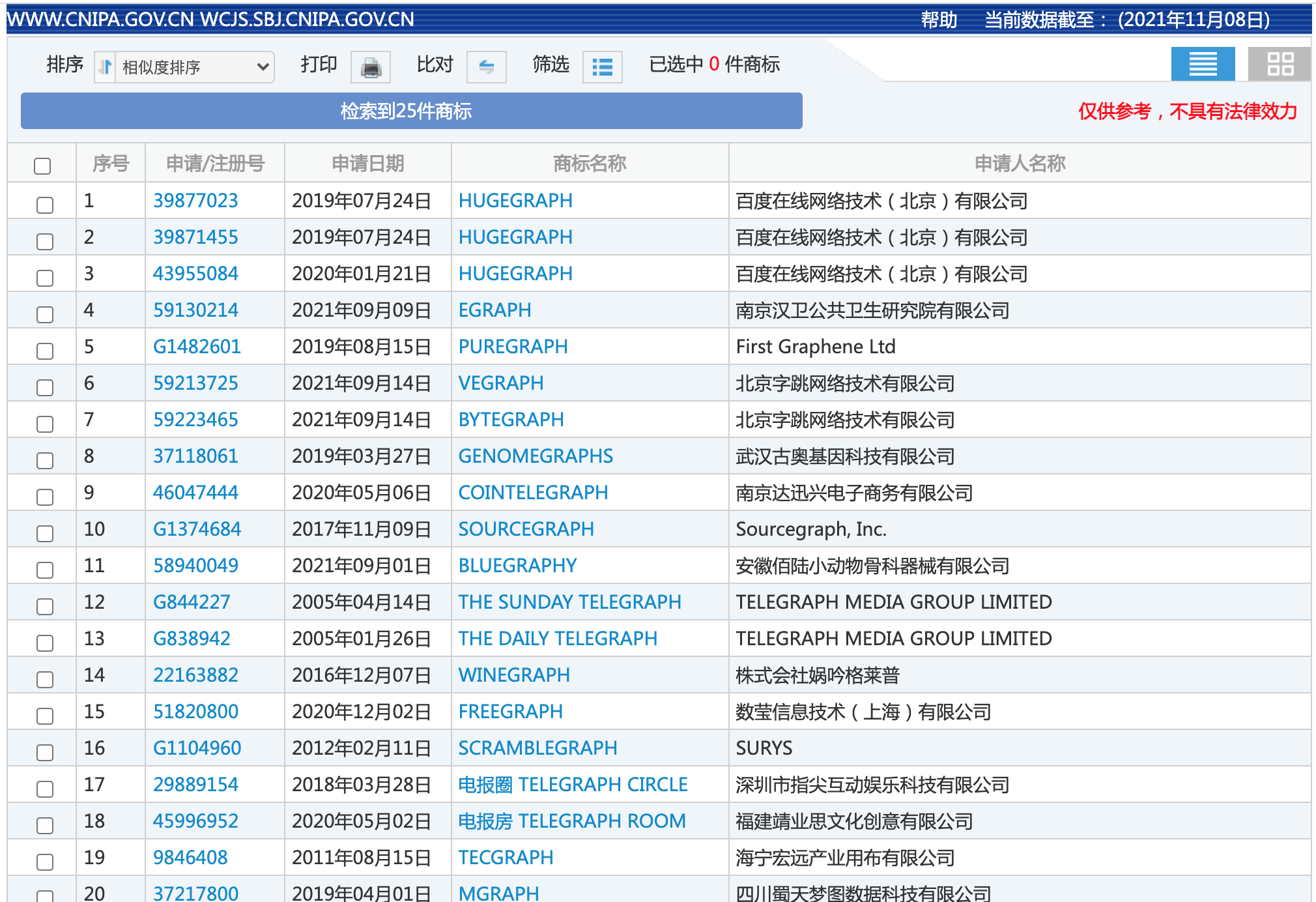Open the COINTELEGRAPH trademark name
This screenshot has height=902, width=1316.
(x=533, y=493)
